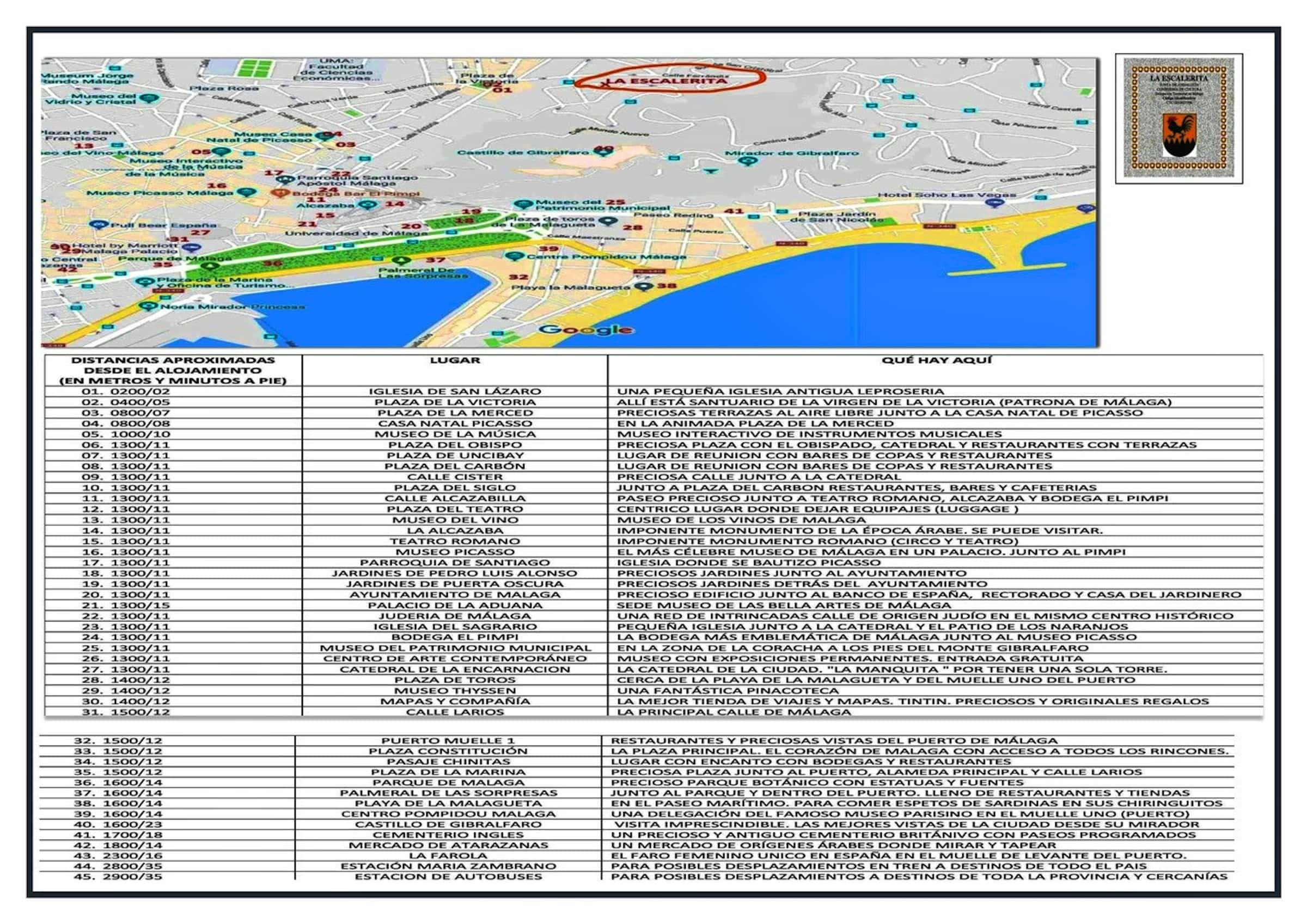Click the 'PLAZA CONSTITUCIÓN' cell
1307x924 pixels.
pos(448,751)
